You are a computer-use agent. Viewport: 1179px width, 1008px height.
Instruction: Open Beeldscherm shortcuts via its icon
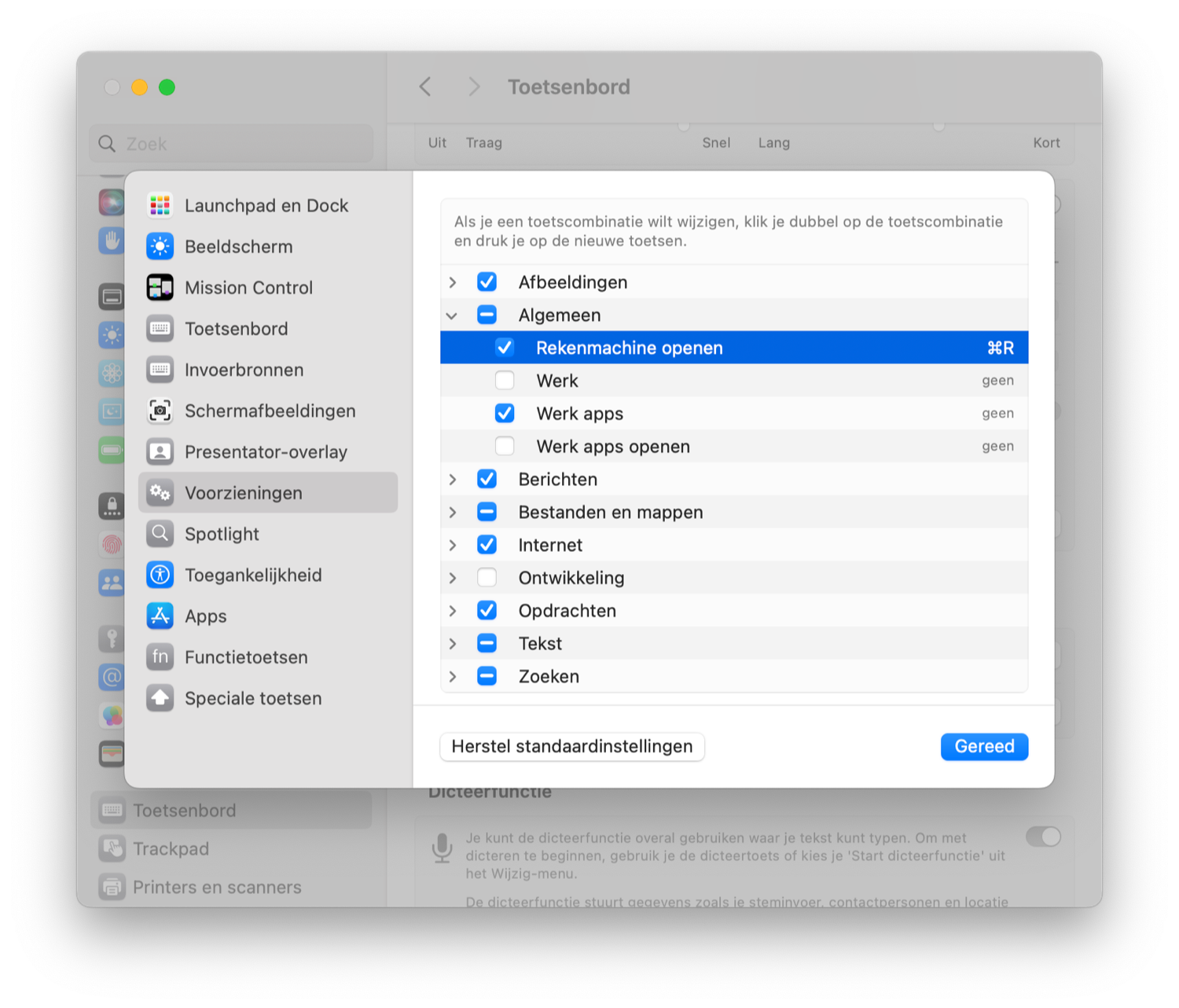[160, 247]
